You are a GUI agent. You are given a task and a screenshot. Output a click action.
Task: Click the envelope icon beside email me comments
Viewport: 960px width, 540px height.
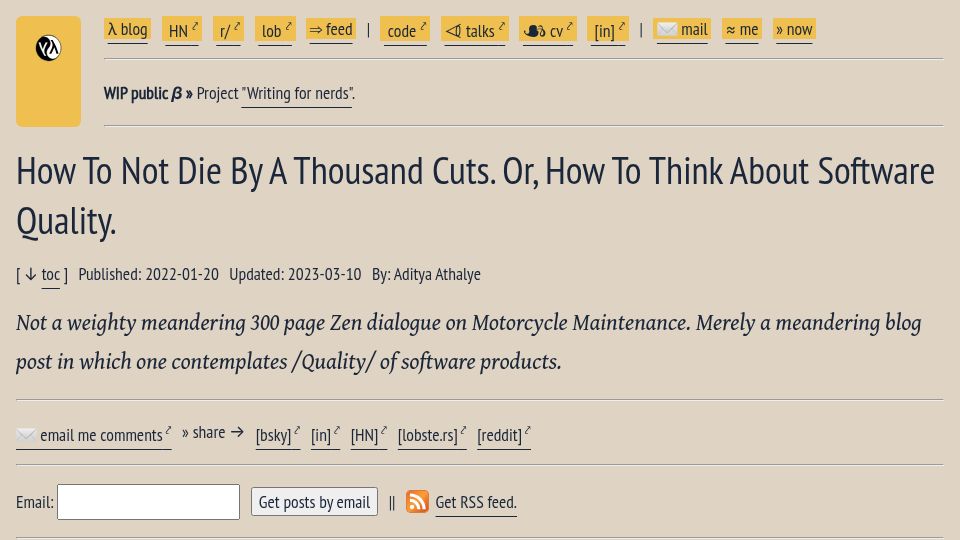click(26, 435)
